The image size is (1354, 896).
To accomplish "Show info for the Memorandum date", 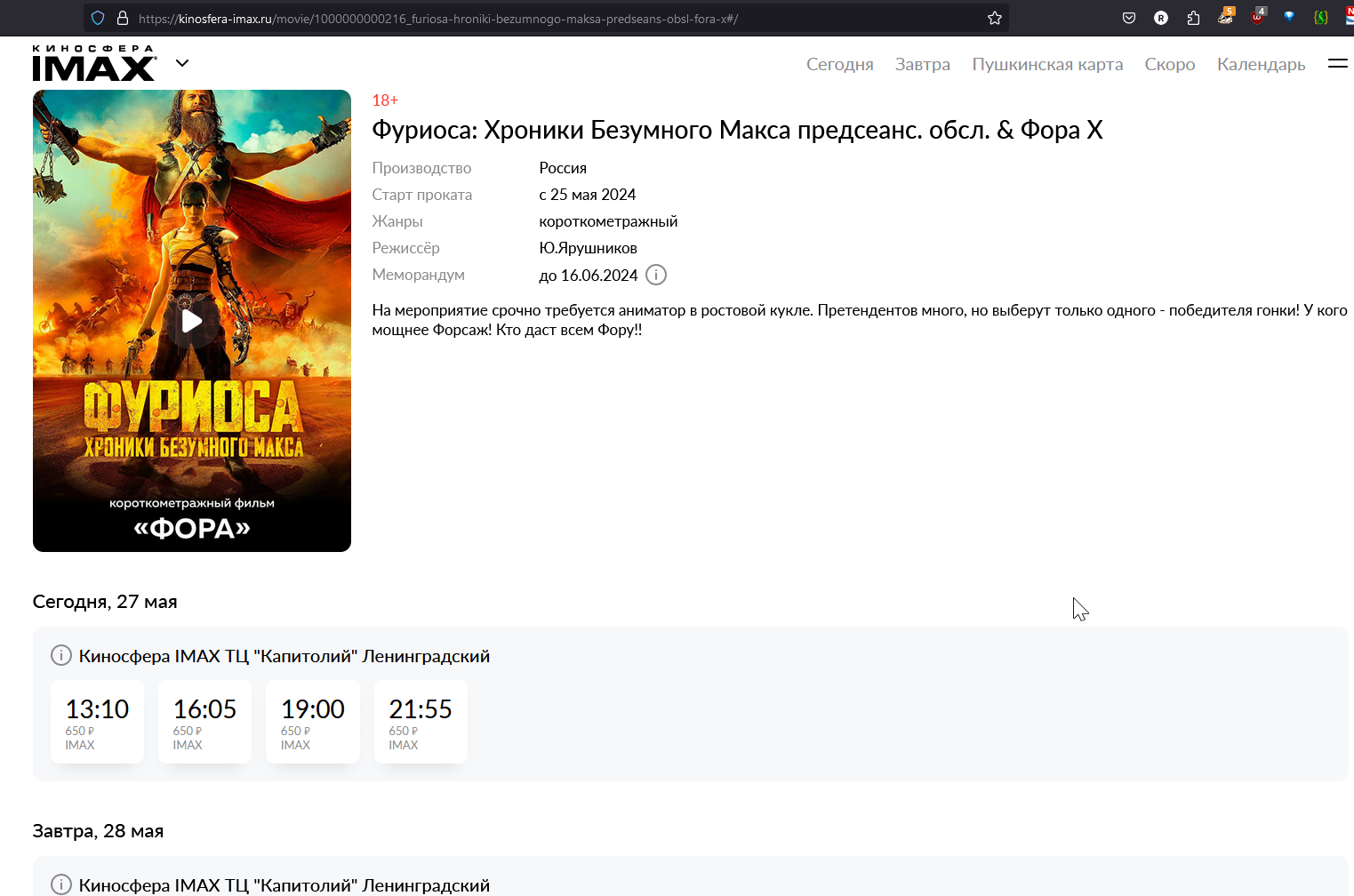I will [x=656, y=275].
